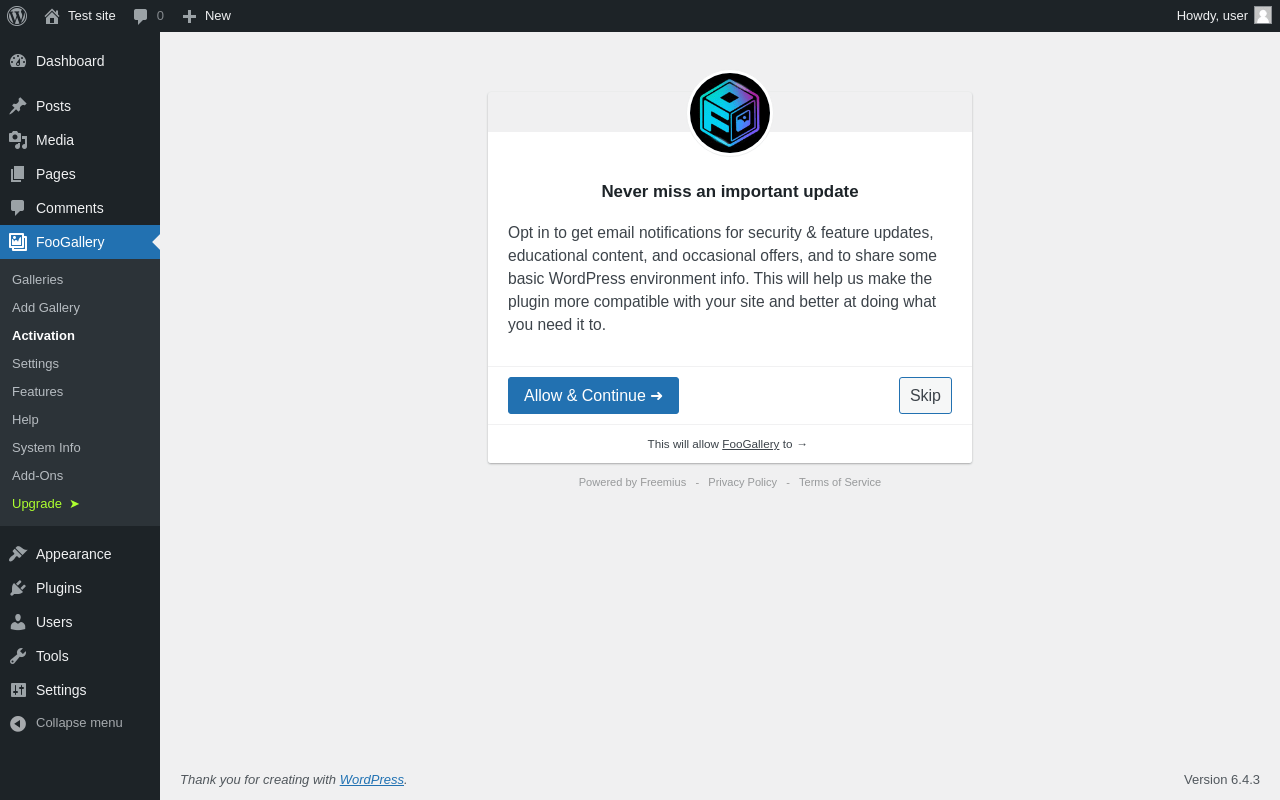Open the Help submenu item
The width and height of the screenshot is (1280, 800).
80,420
